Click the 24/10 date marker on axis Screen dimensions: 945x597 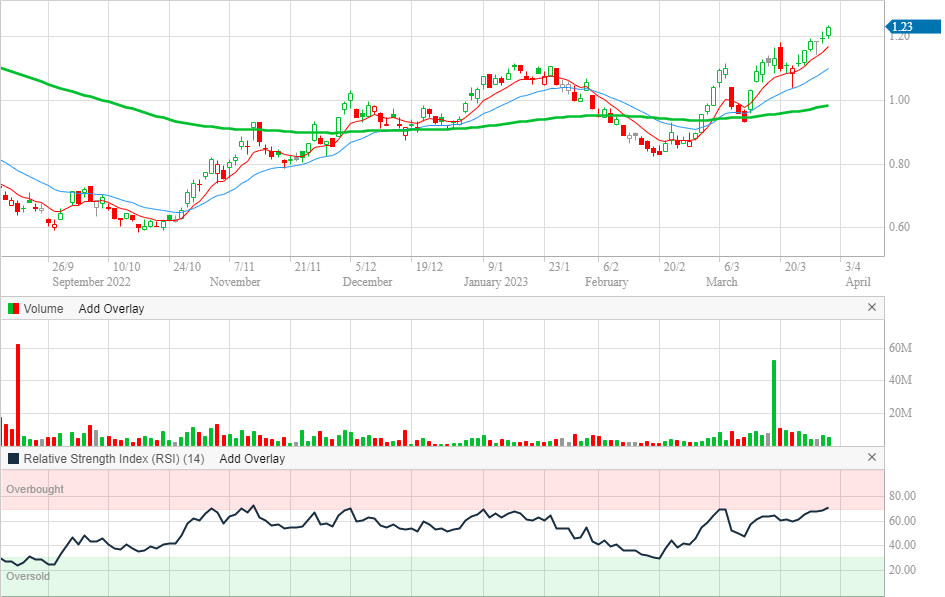coord(187,267)
